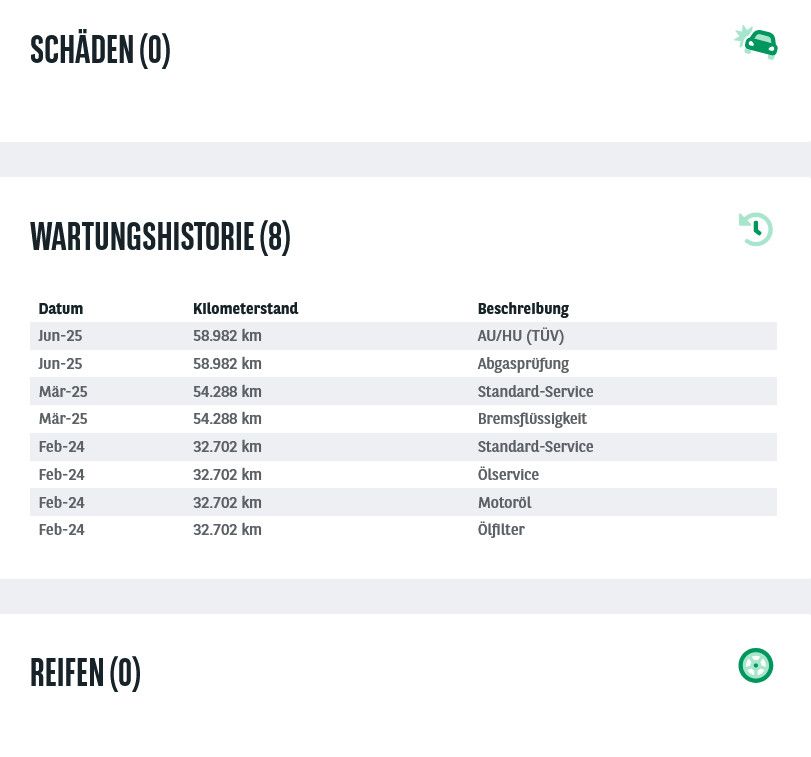Select the Mär-25 Standard-Service description
Viewport: 811px width, 757px height.
[535, 391]
